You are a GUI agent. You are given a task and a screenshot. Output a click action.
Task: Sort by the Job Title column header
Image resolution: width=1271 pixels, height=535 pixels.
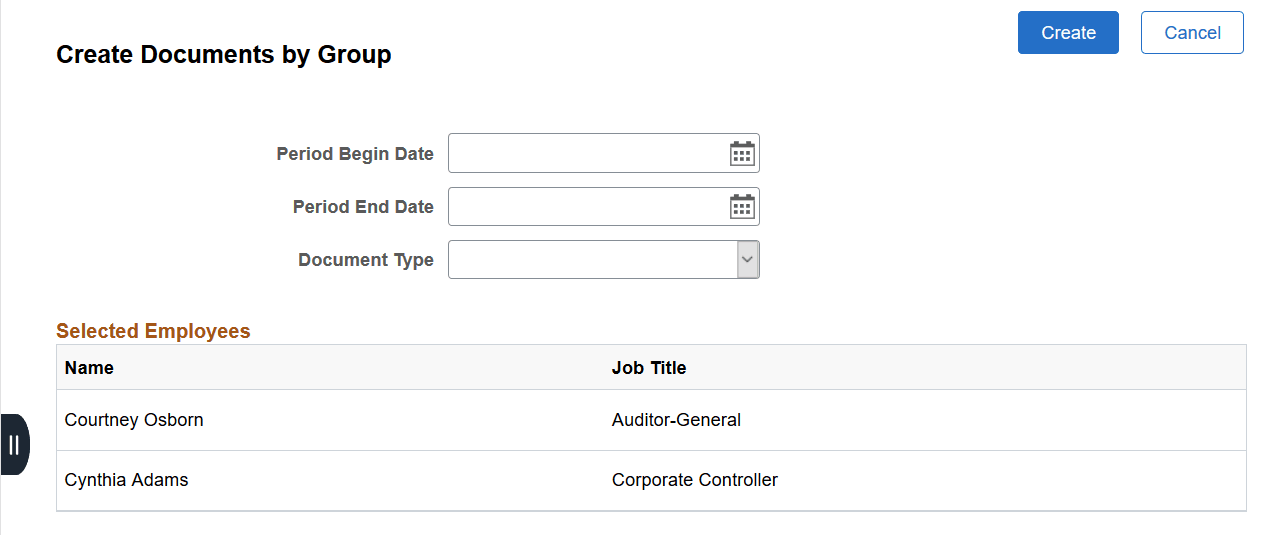(x=649, y=368)
